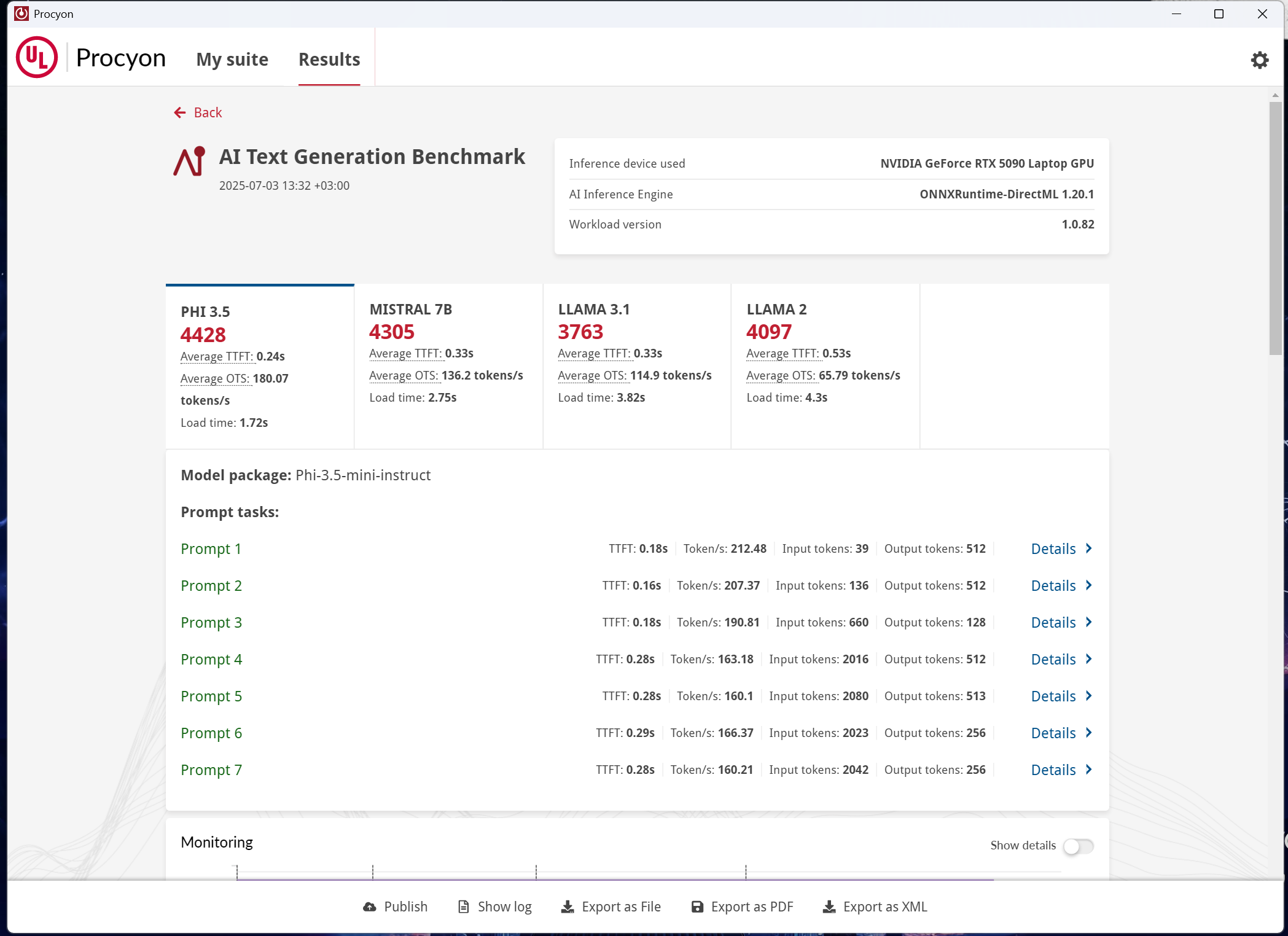This screenshot has width=1288, height=936.
Task: Click NVIDIA GeForce RTX 5090 Laptop GPU text
Action: click(x=987, y=163)
